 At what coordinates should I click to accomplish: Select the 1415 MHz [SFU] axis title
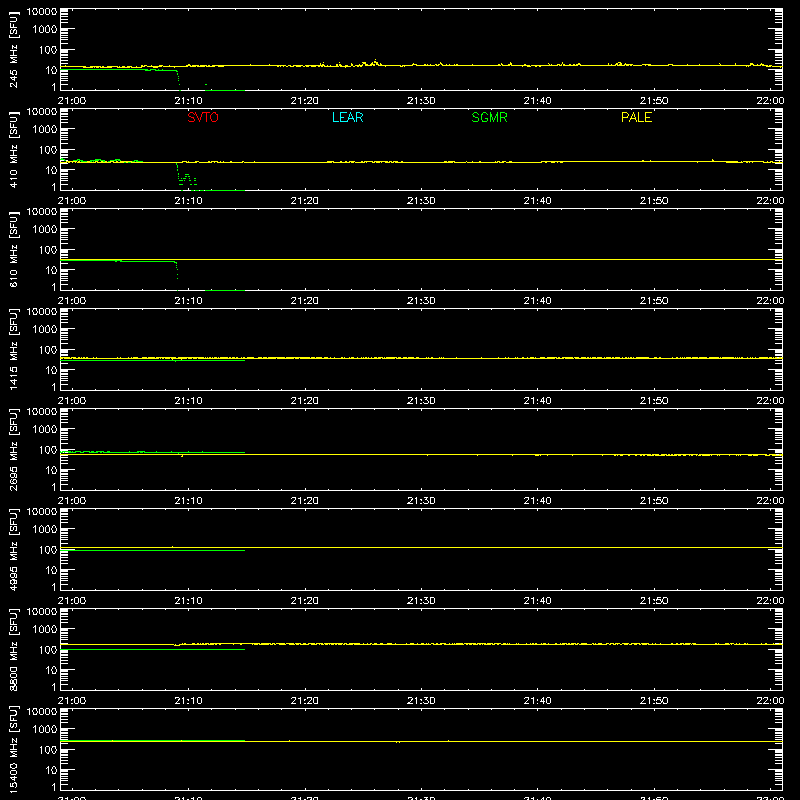(x=13, y=350)
